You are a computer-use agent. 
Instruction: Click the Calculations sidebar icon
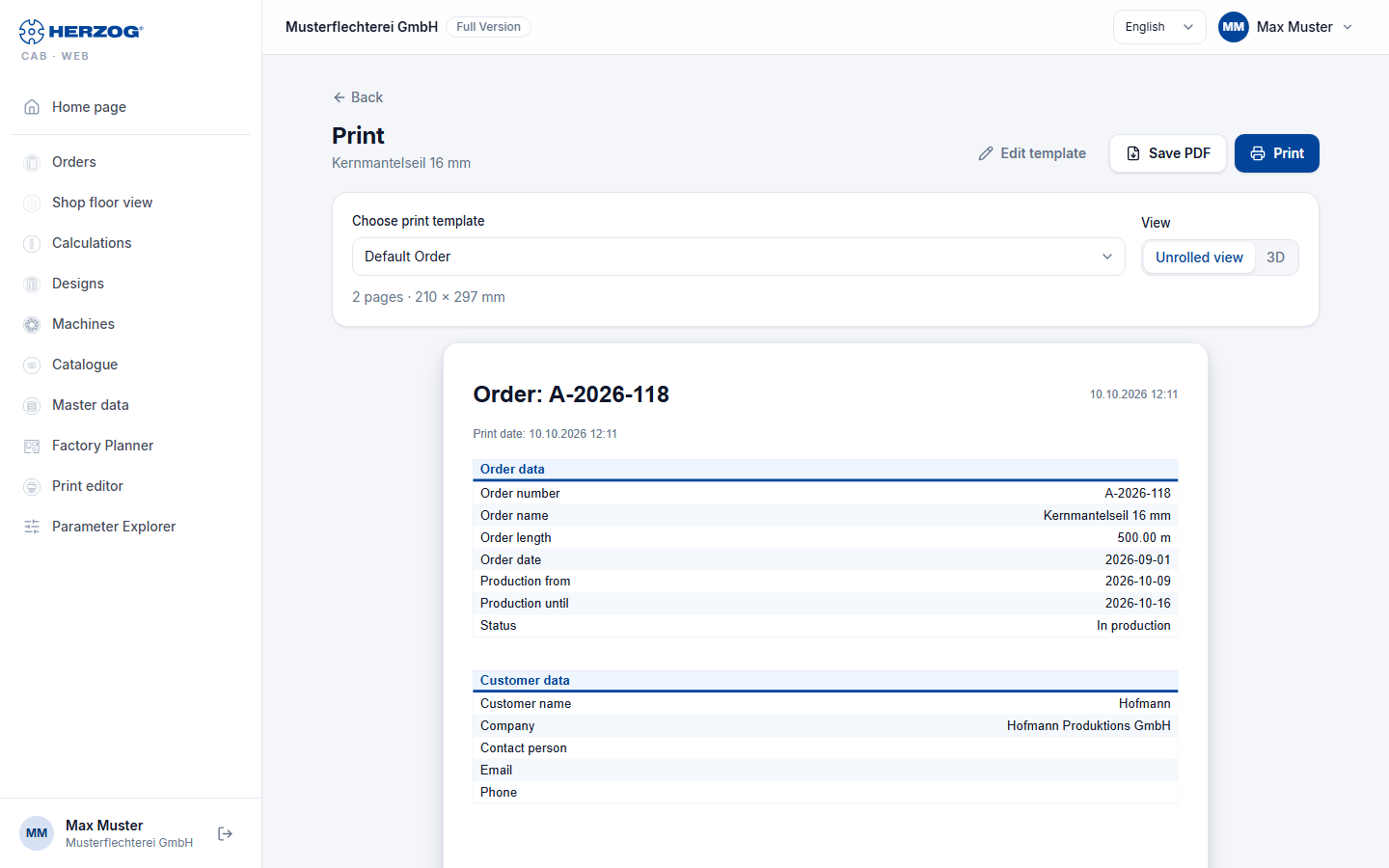click(x=32, y=243)
